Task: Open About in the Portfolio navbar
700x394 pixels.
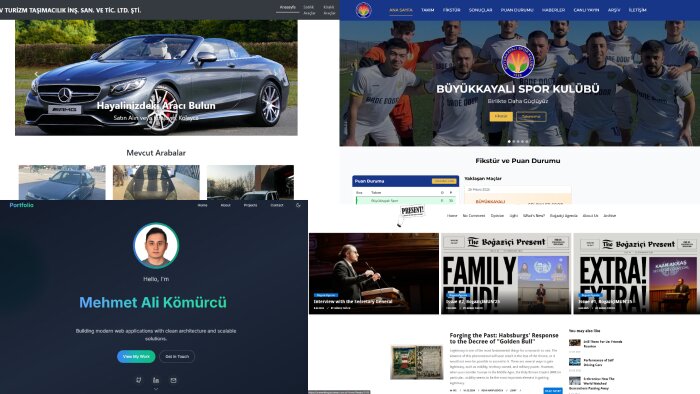Action: click(225, 205)
